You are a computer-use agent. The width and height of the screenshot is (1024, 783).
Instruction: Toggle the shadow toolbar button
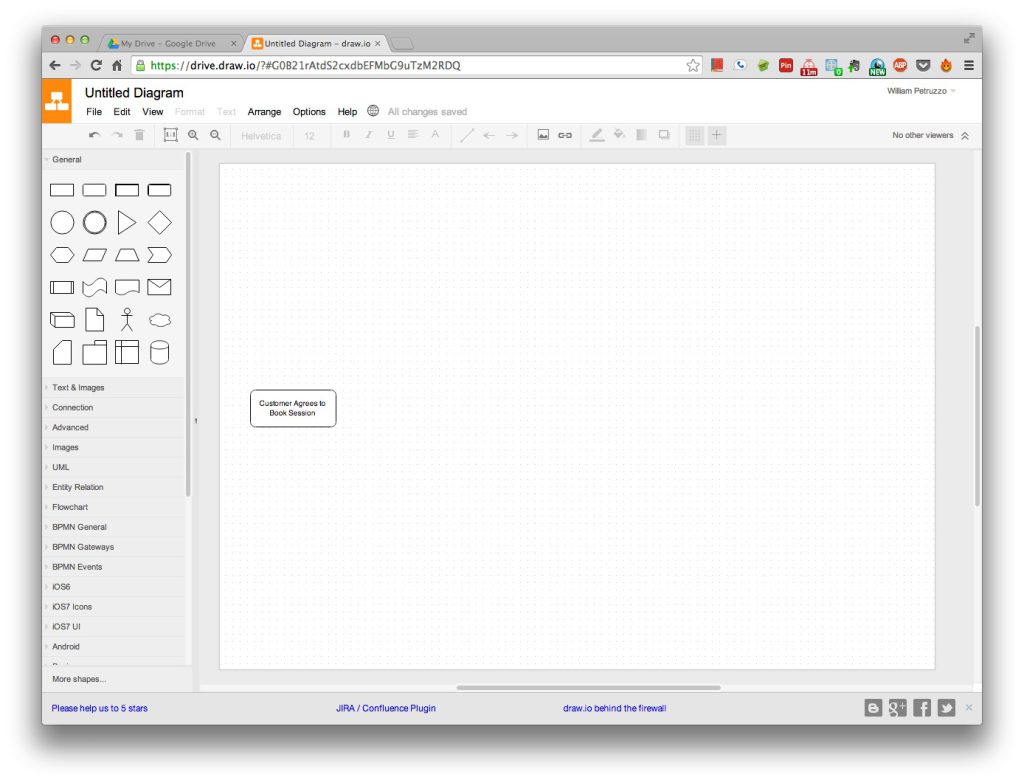664,135
